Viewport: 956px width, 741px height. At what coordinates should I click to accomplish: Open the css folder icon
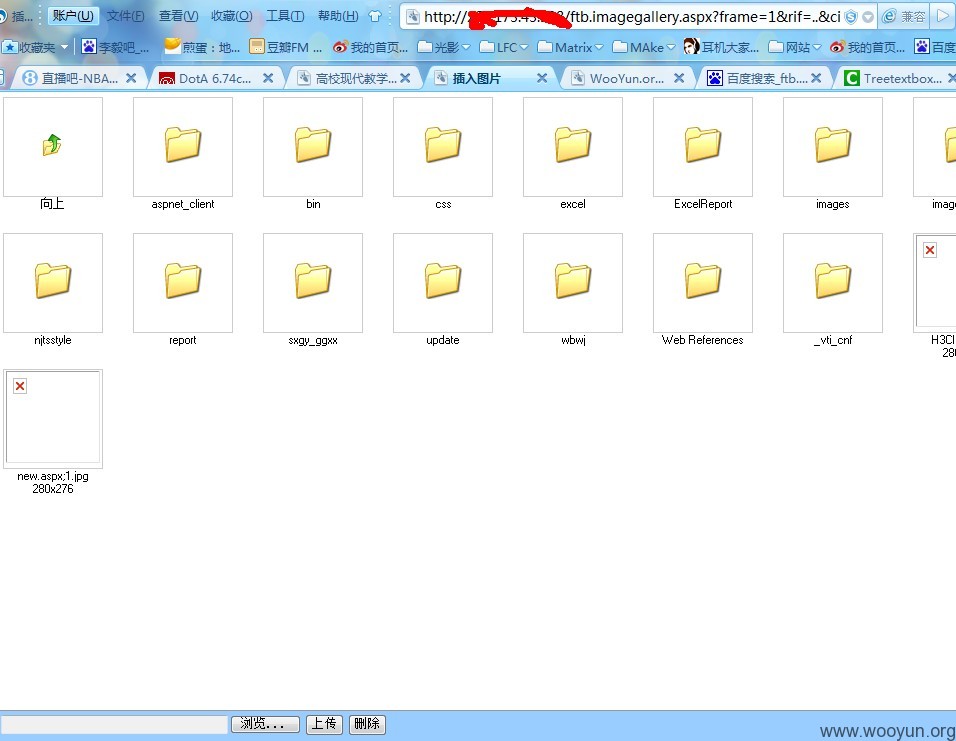point(443,146)
